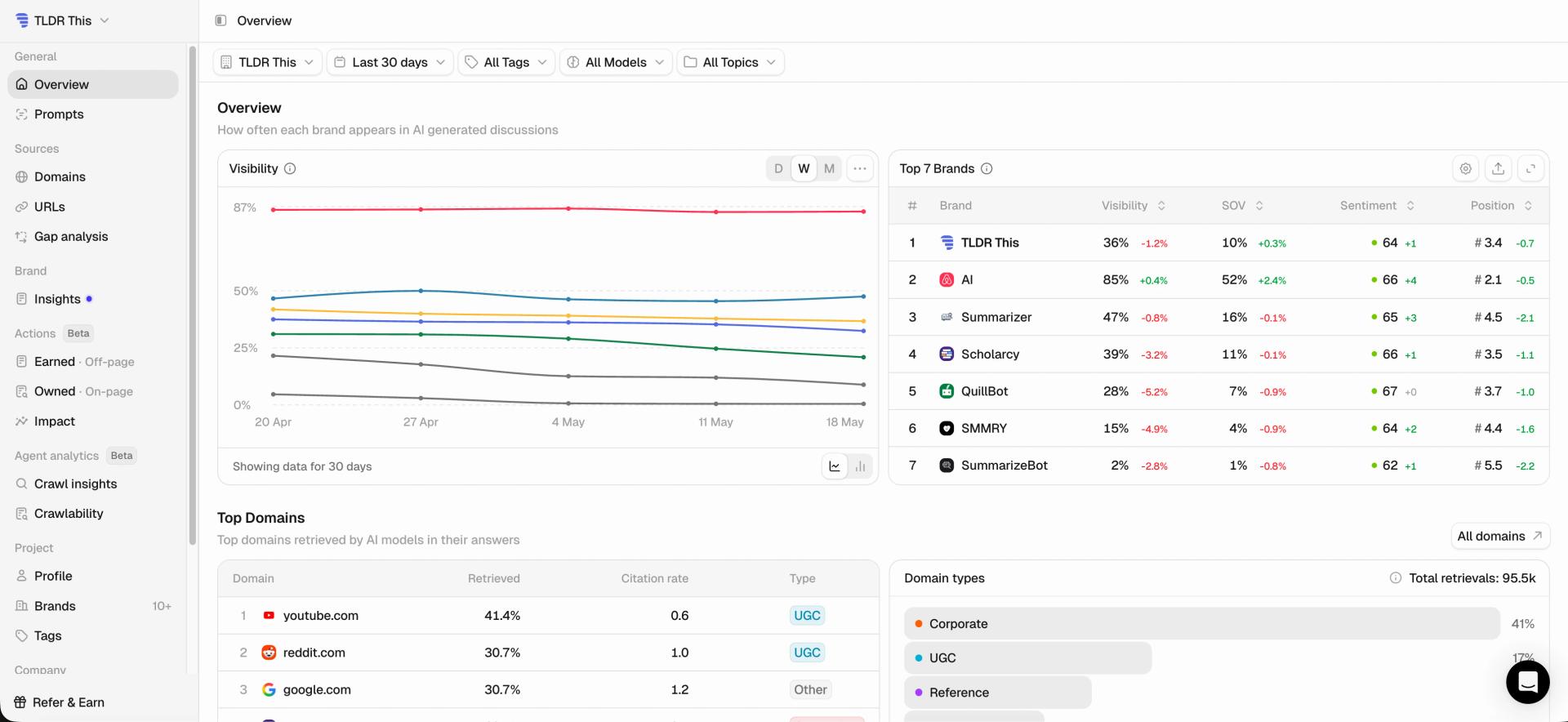
Task: Open the chat support bubble
Action: [x=1527, y=680]
